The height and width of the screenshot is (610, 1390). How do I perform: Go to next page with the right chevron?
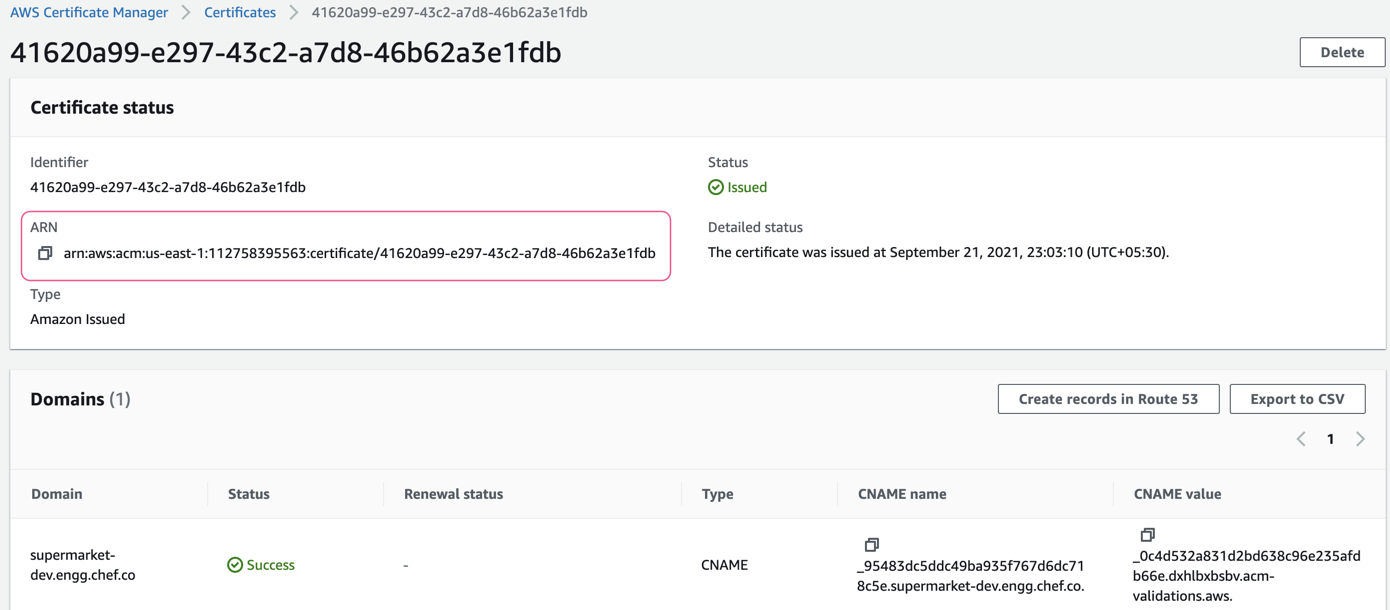[1360, 438]
